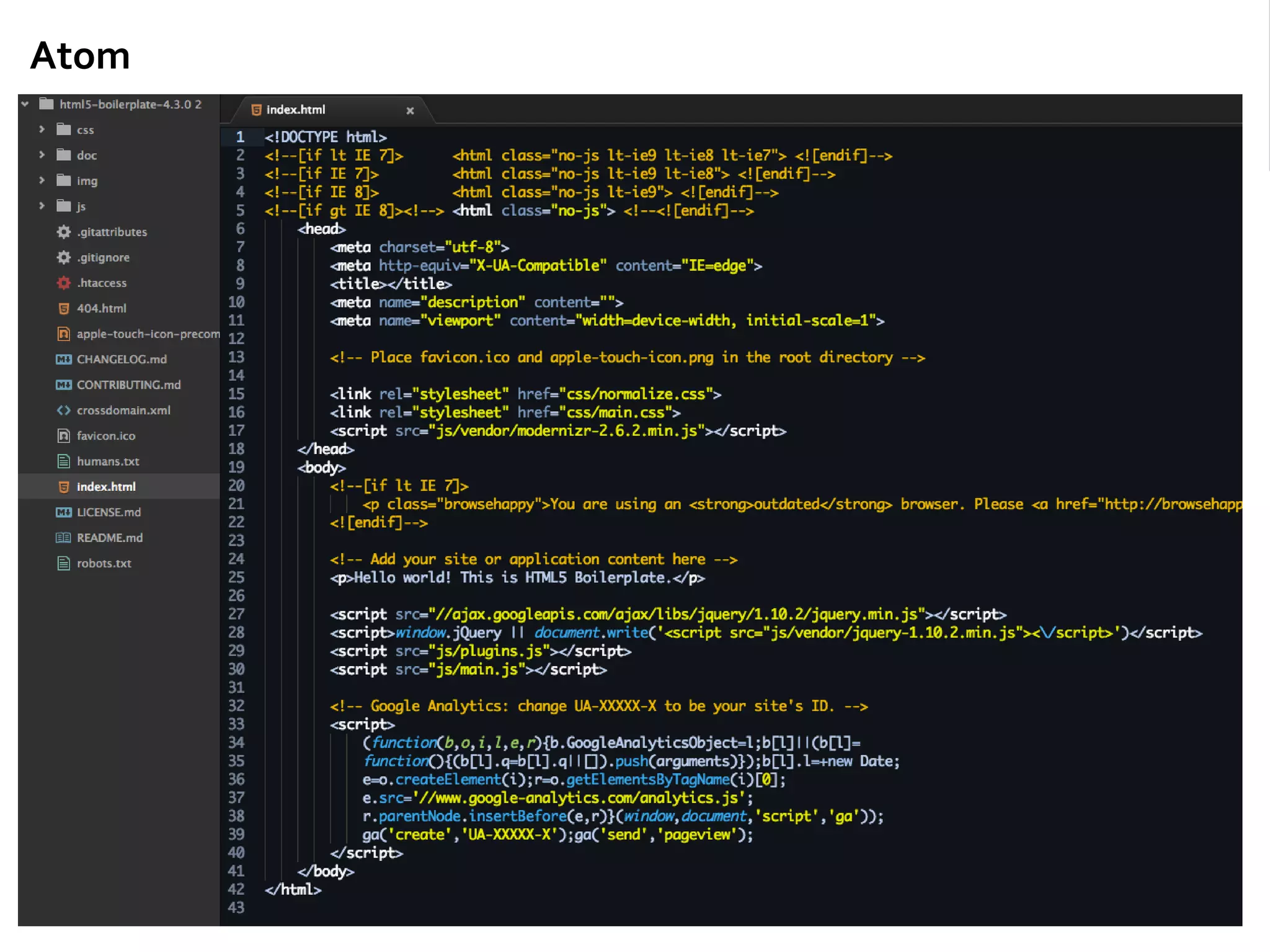
Task: Click line number 19 in gutter
Action: pyautogui.click(x=236, y=467)
